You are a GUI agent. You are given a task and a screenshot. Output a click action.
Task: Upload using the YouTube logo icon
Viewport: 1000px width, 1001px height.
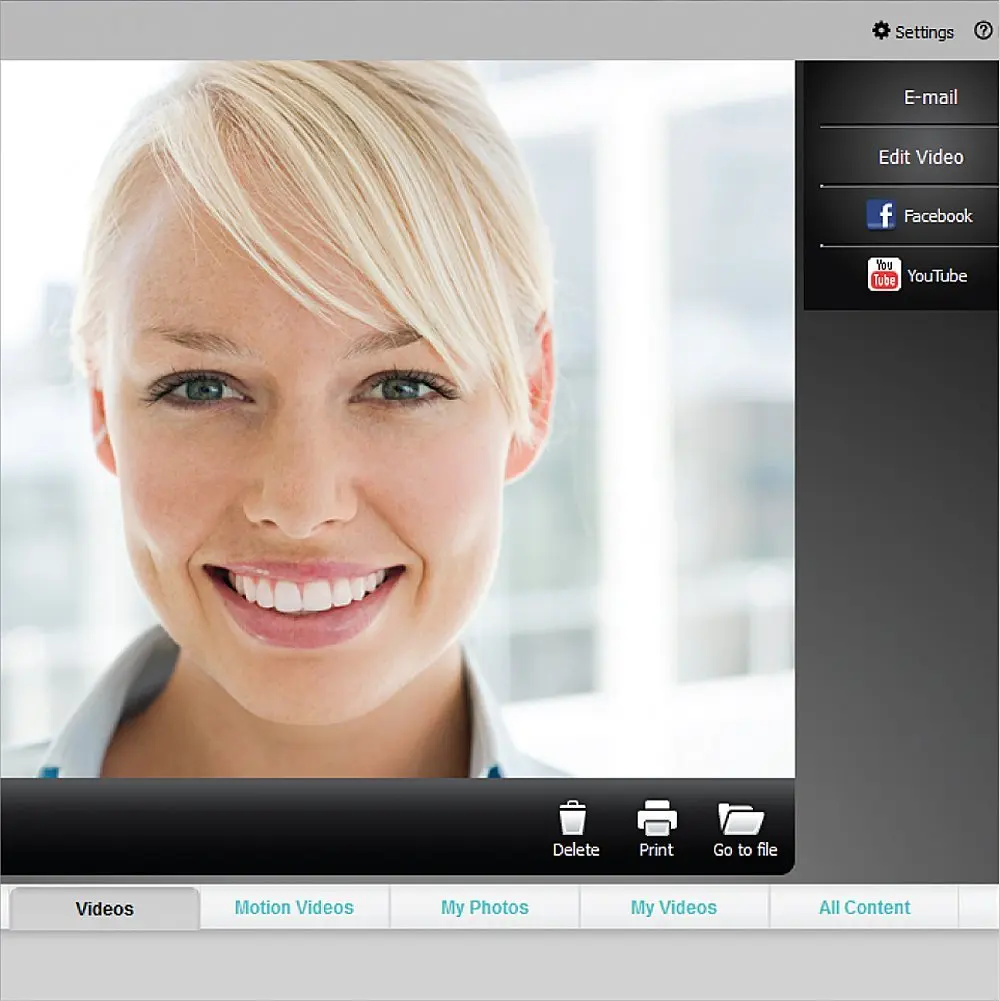(x=884, y=275)
